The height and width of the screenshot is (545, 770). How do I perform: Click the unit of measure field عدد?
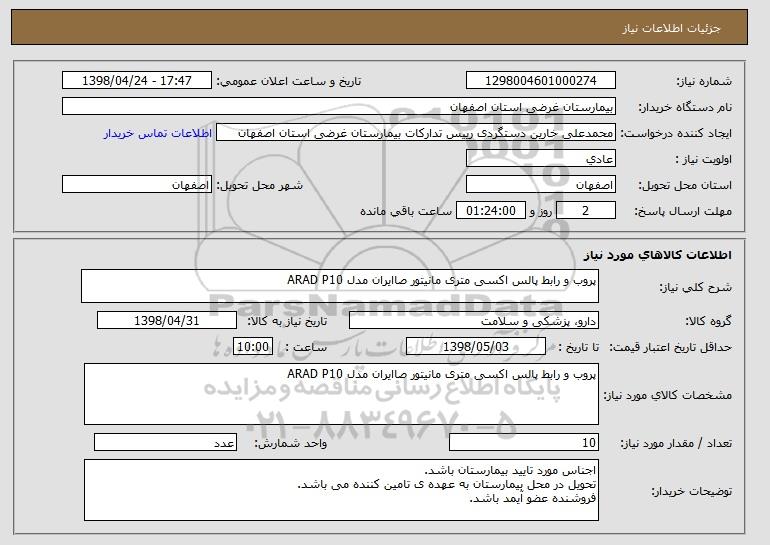165,442
